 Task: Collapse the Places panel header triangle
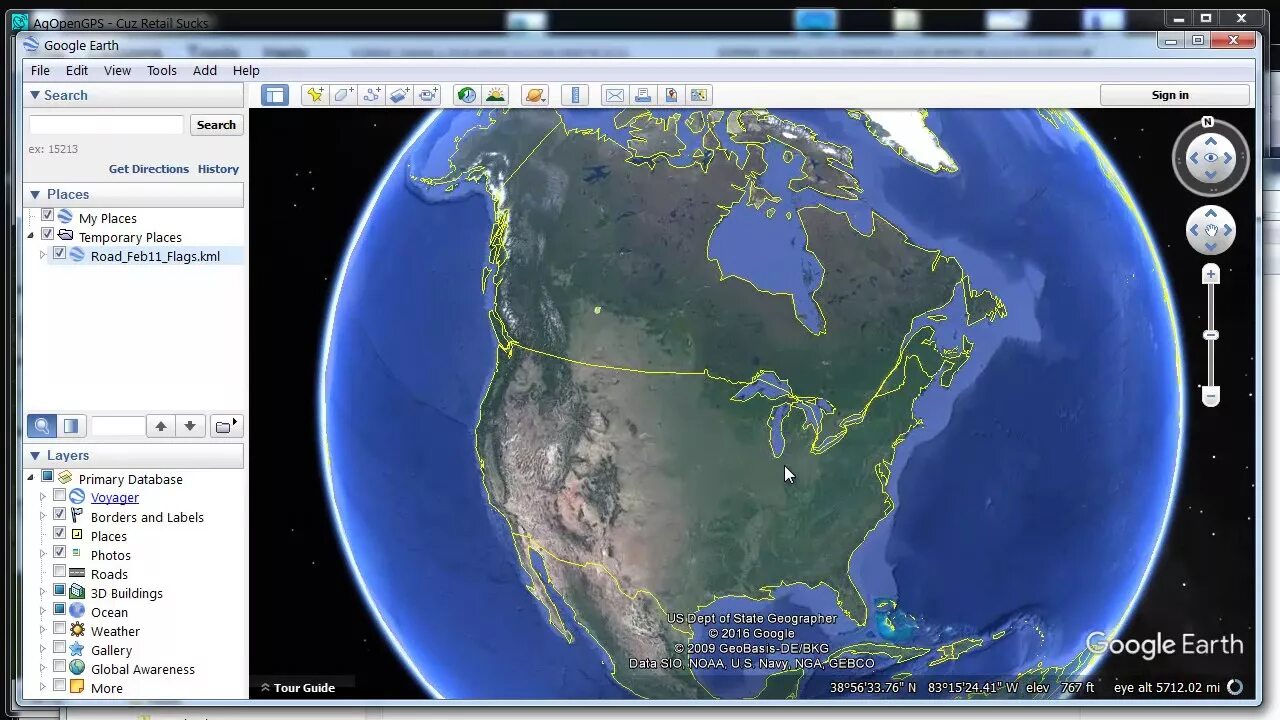coord(35,194)
